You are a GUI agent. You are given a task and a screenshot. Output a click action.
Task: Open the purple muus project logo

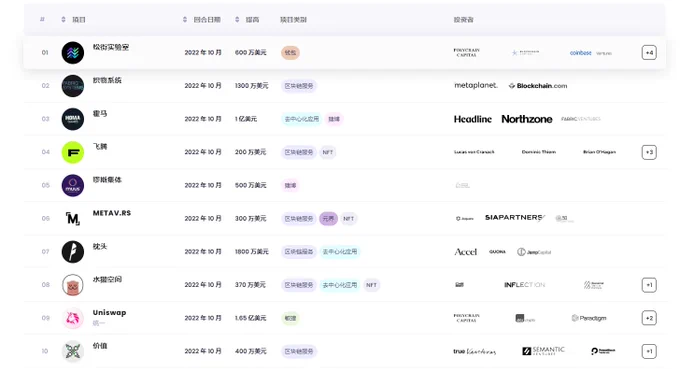pyautogui.click(x=72, y=185)
